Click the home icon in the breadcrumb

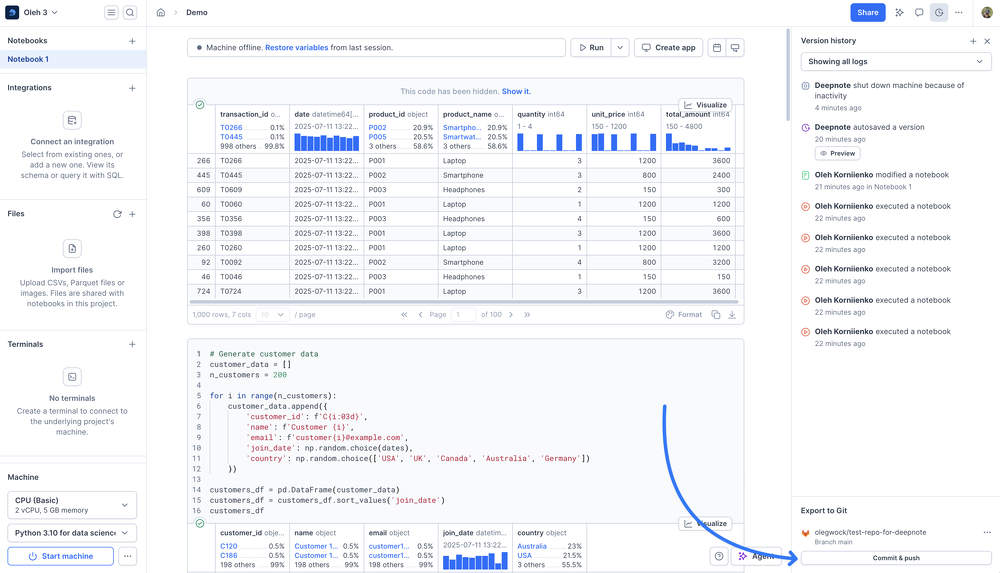[161, 13]
